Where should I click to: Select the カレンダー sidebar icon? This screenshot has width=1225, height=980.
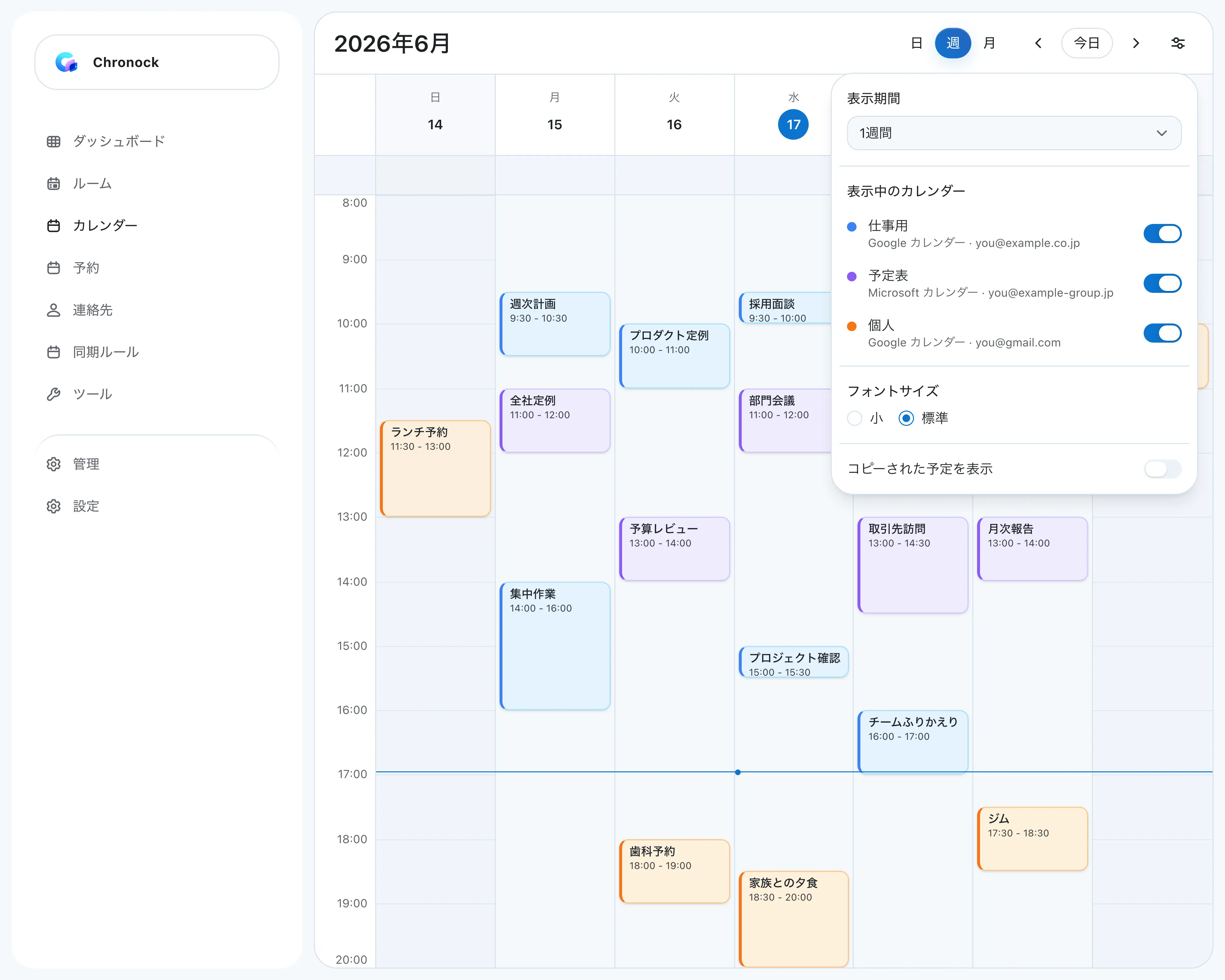pyautogui.click(x=53, y=226)
